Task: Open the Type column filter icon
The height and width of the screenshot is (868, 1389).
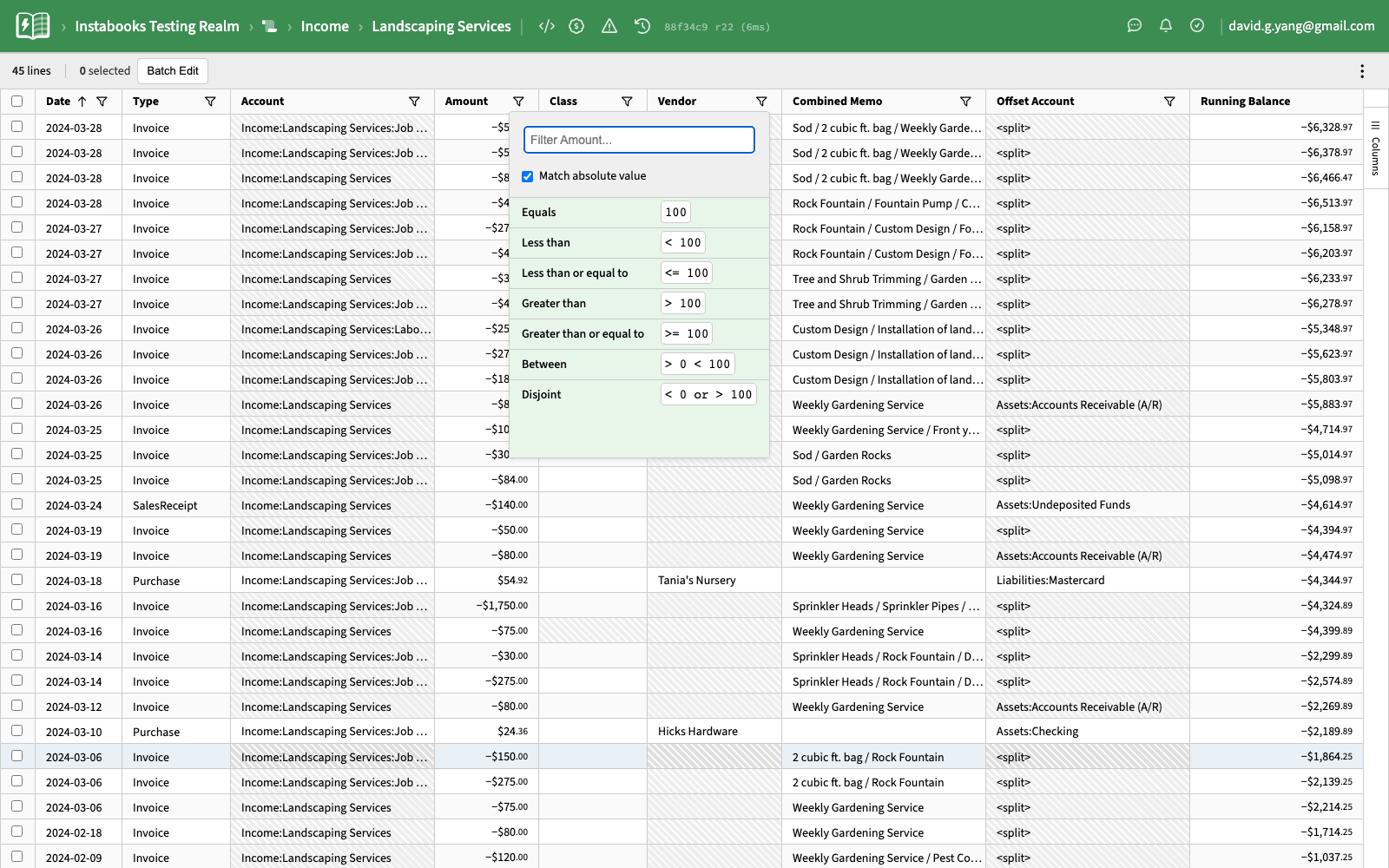Action: point(210,102)
